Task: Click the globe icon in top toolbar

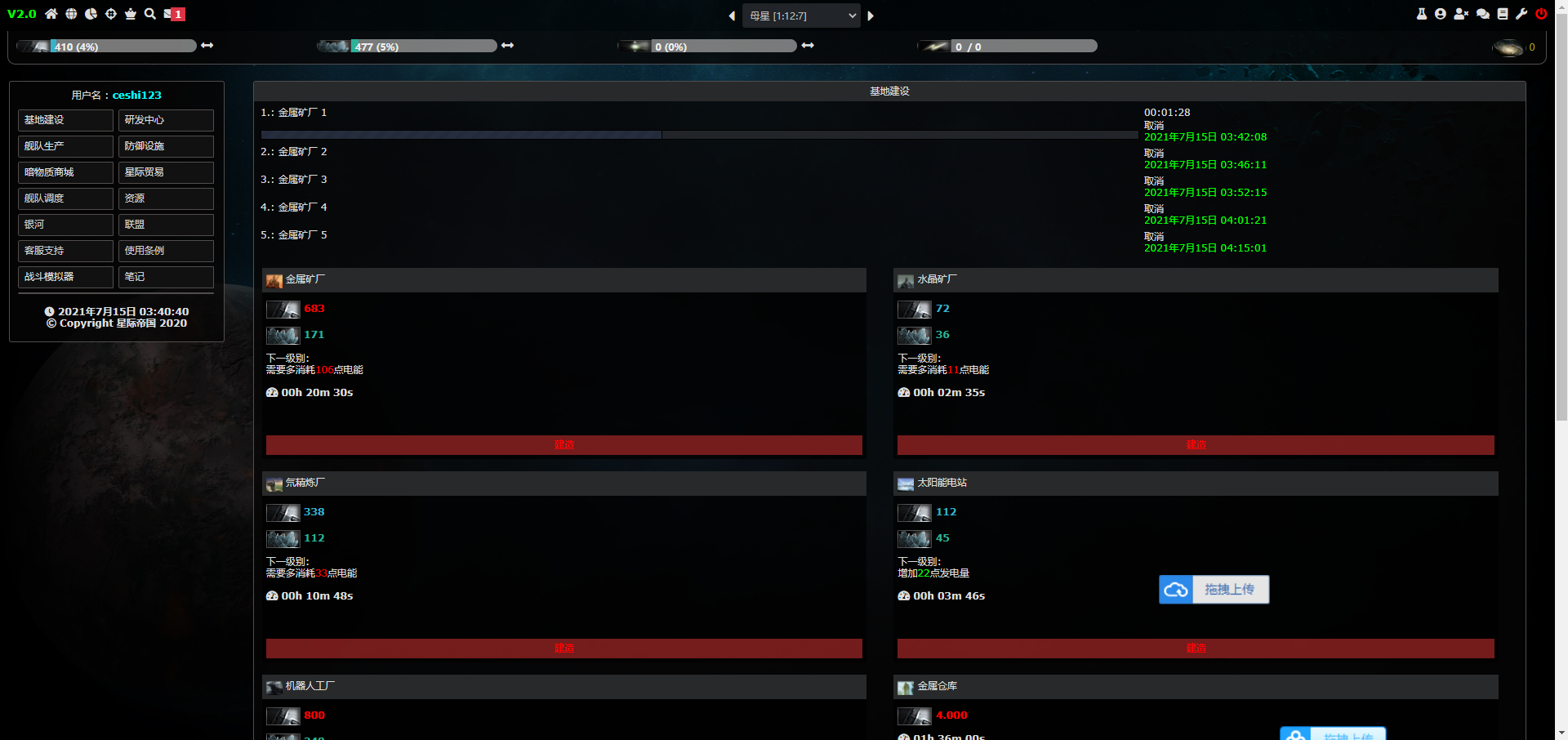Action: click(71, 14)
